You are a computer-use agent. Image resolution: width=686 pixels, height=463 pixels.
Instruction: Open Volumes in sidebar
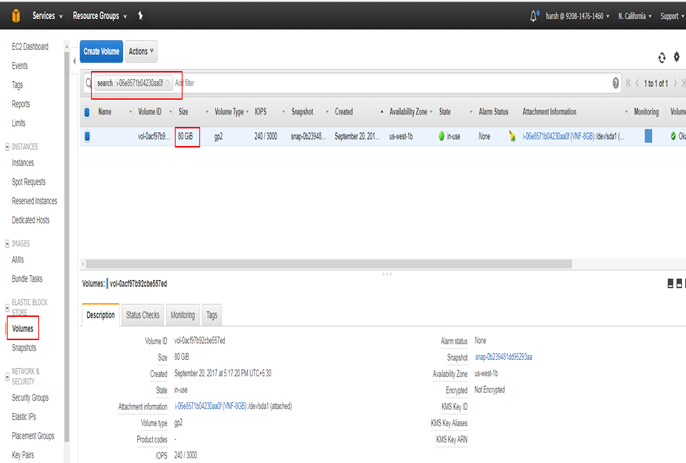(23, 329)
